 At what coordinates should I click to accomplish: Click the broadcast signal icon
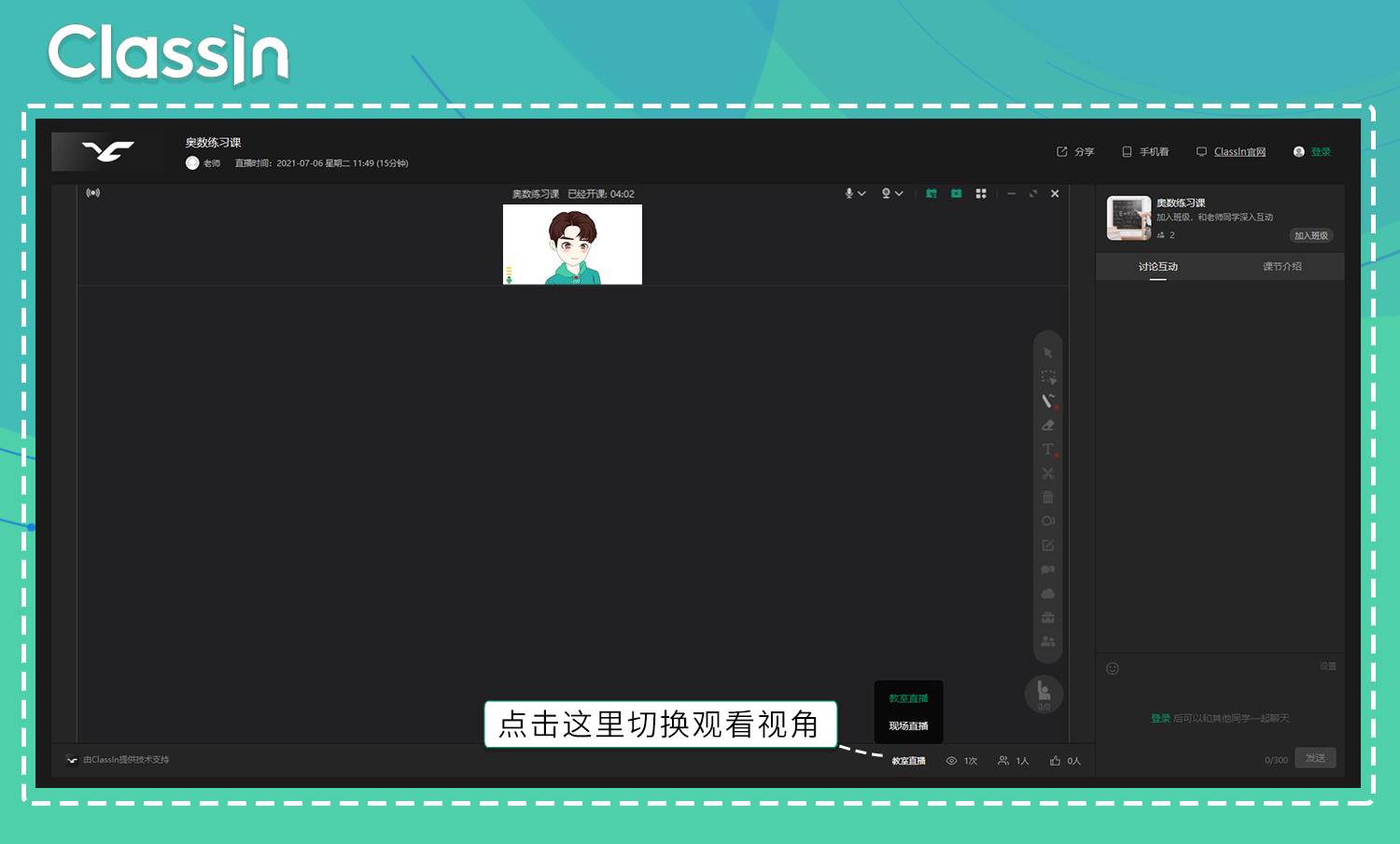93,192
